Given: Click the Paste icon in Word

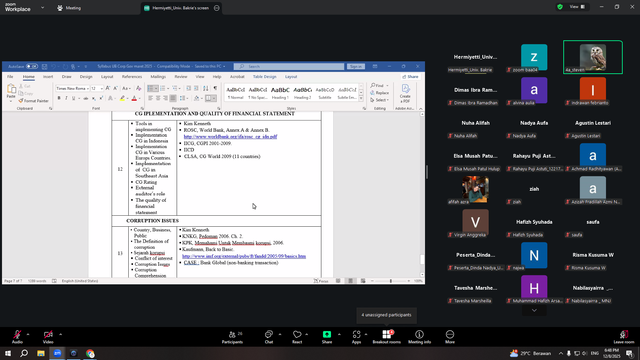Looking at the screenshot, I should pyautogui.click(x=11, y=89).
